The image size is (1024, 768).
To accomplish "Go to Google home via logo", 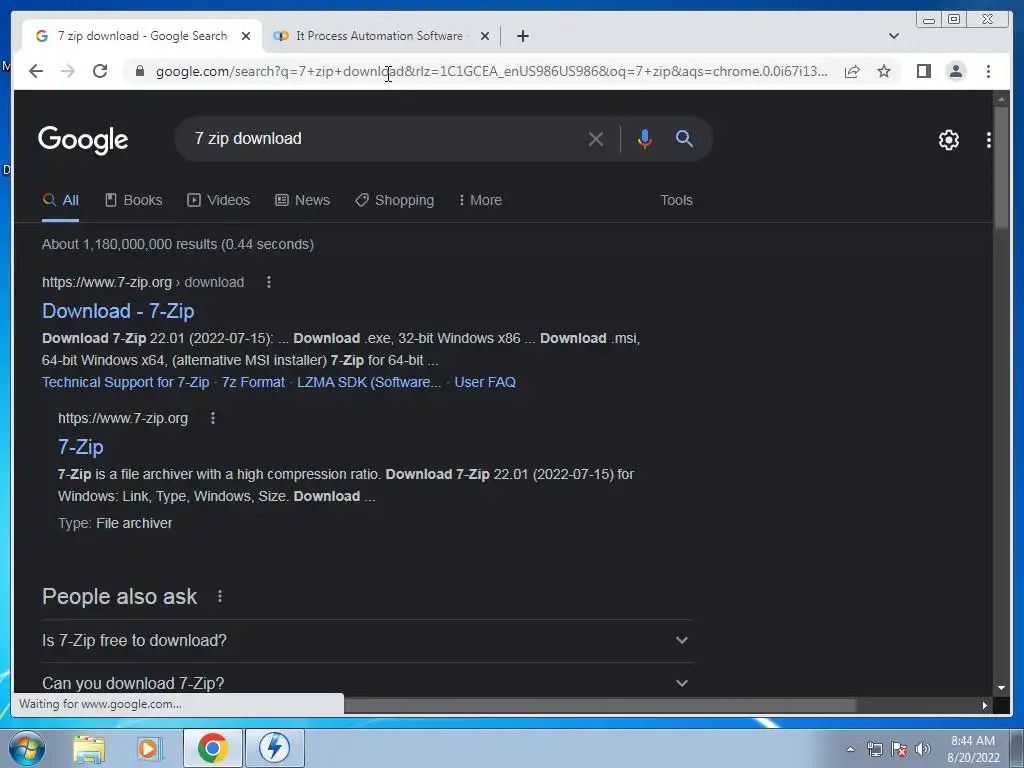I will 83,140.
